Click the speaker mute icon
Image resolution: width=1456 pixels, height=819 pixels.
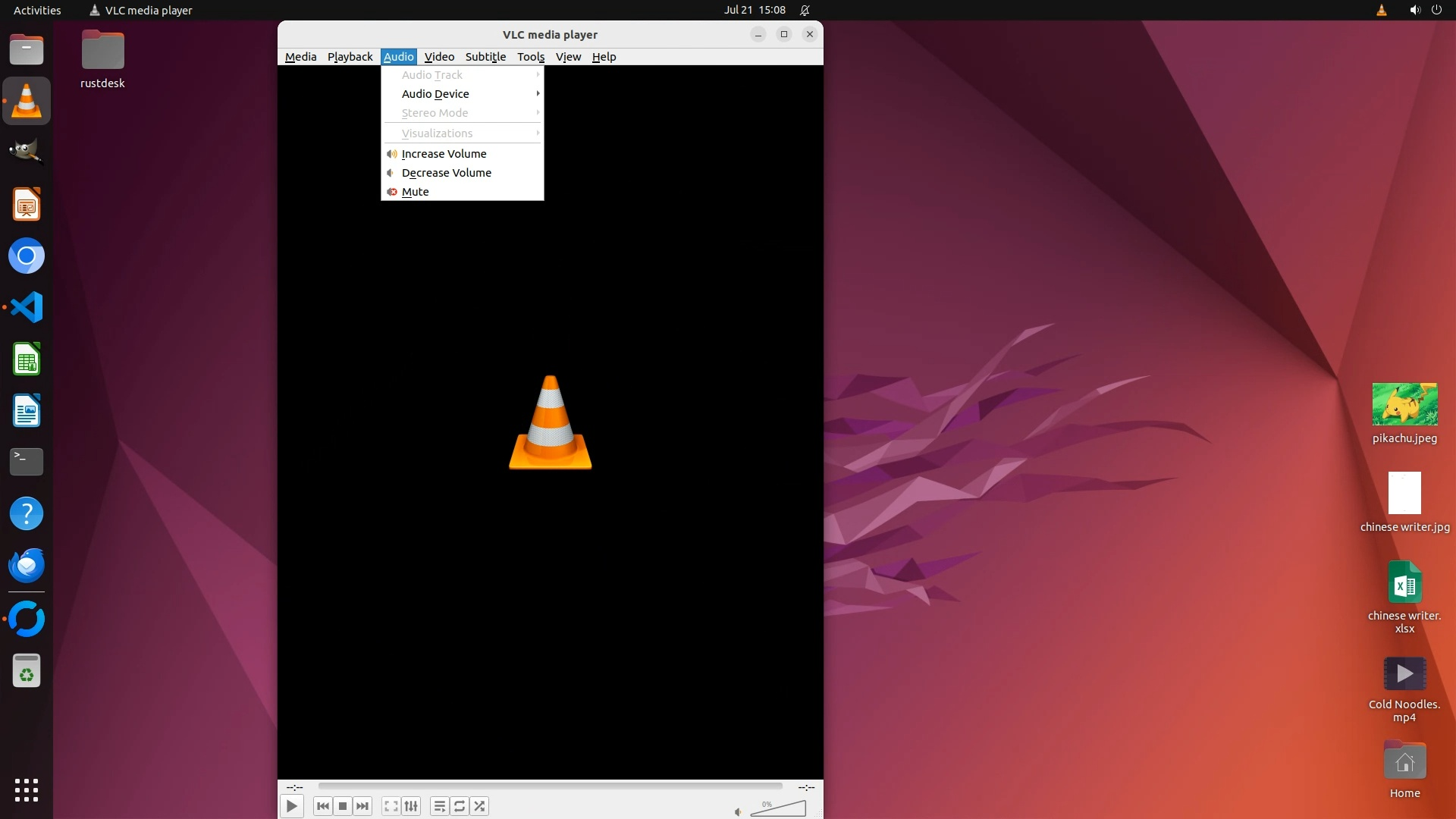click(738, 812)
